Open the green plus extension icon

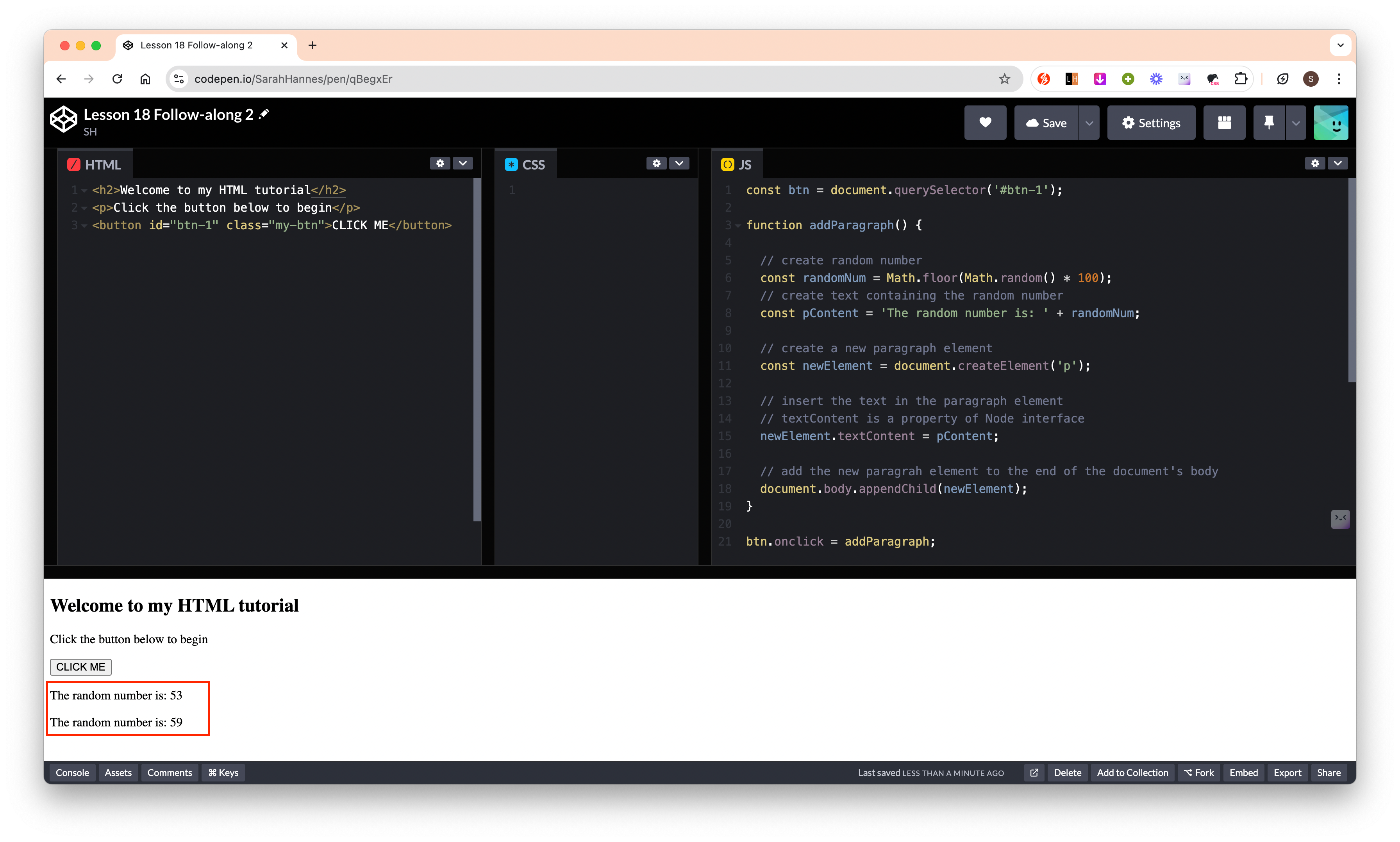(x=1128, y=79)
